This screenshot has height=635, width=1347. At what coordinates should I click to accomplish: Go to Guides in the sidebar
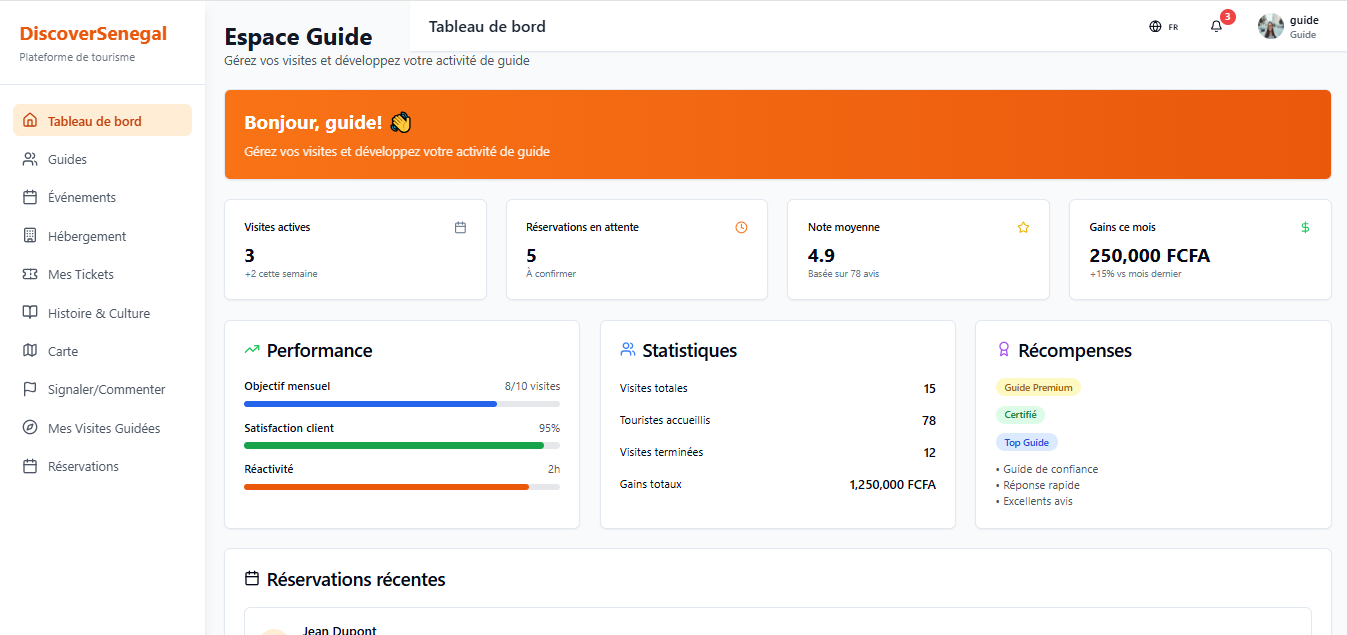[102, 159]
